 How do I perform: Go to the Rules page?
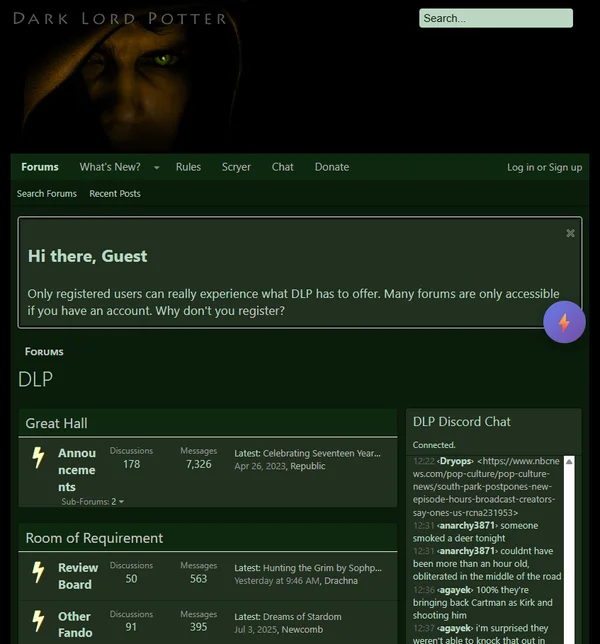(x=188, y=167)
